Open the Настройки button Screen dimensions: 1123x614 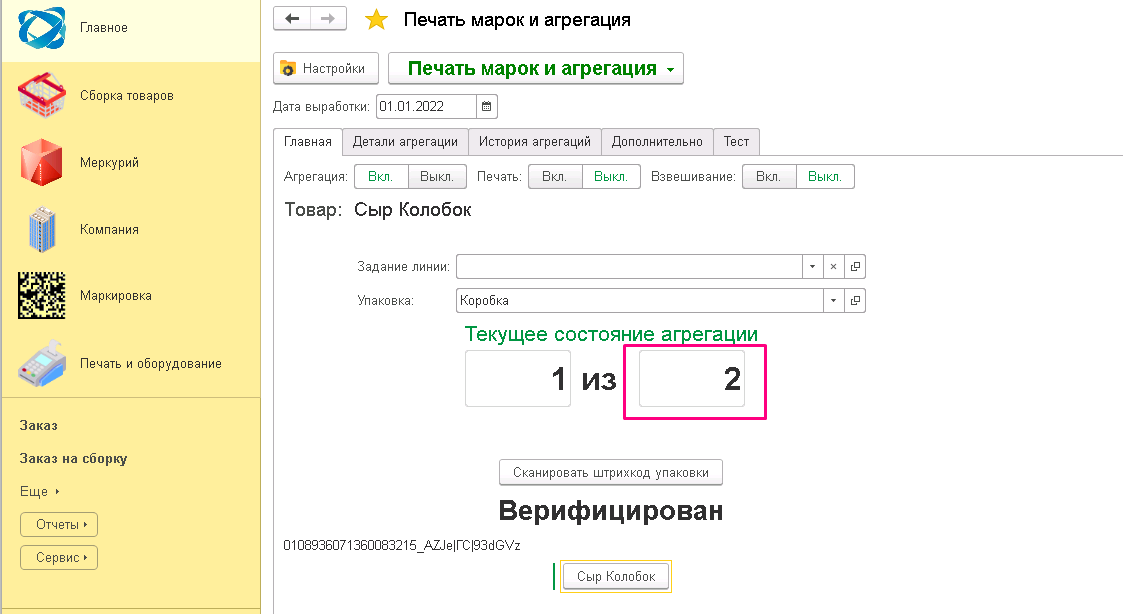coord(325,69)
